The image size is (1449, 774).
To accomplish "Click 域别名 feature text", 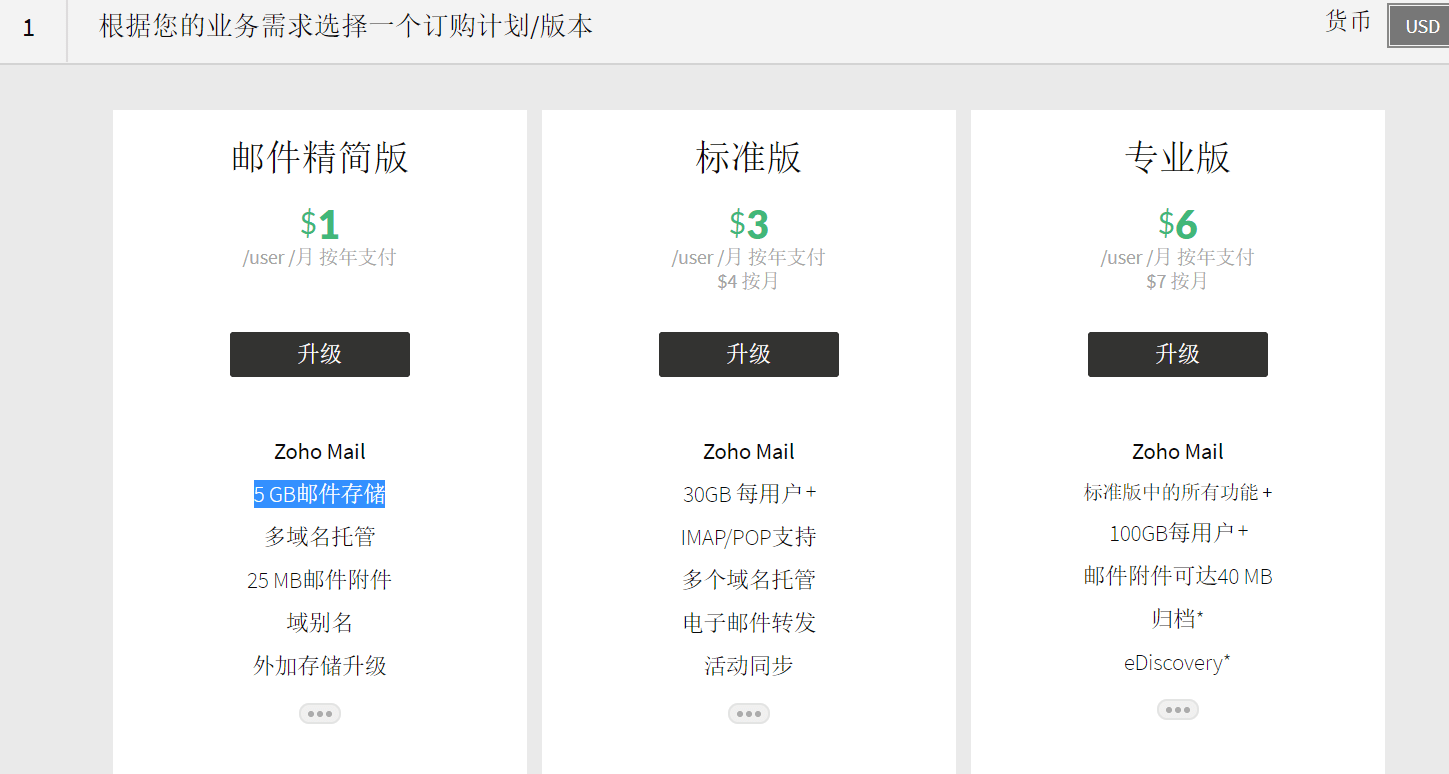I will tap(320, 623).
